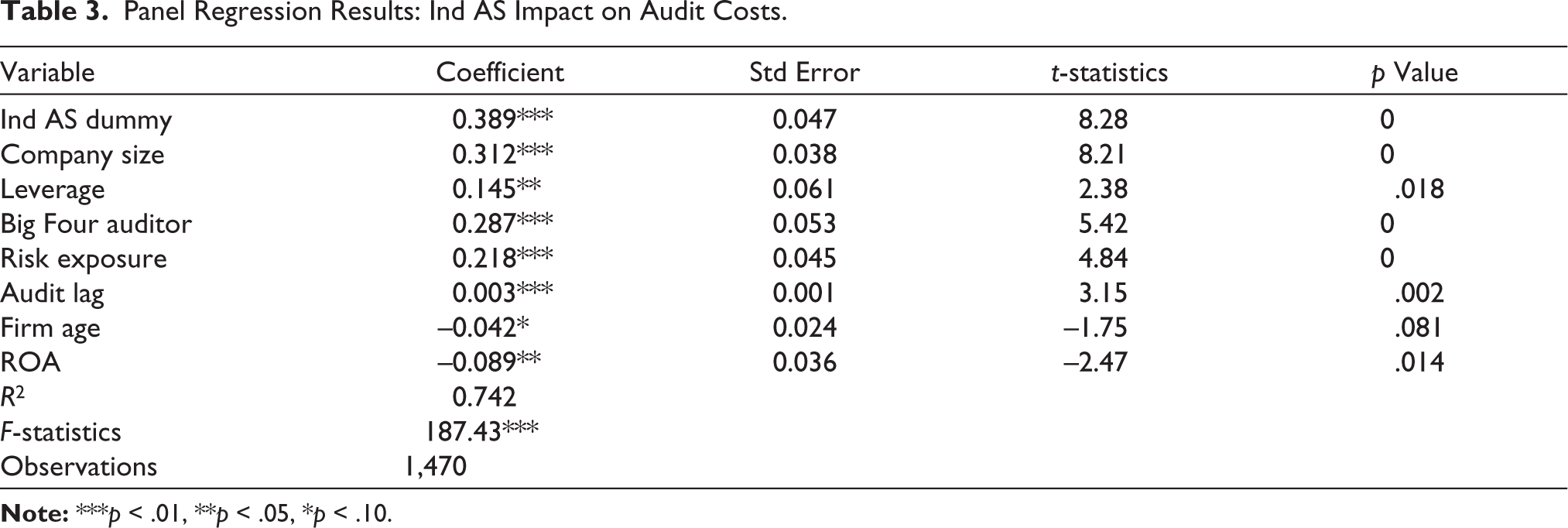Select the Leverage p value .018

tap(1419, 189)
